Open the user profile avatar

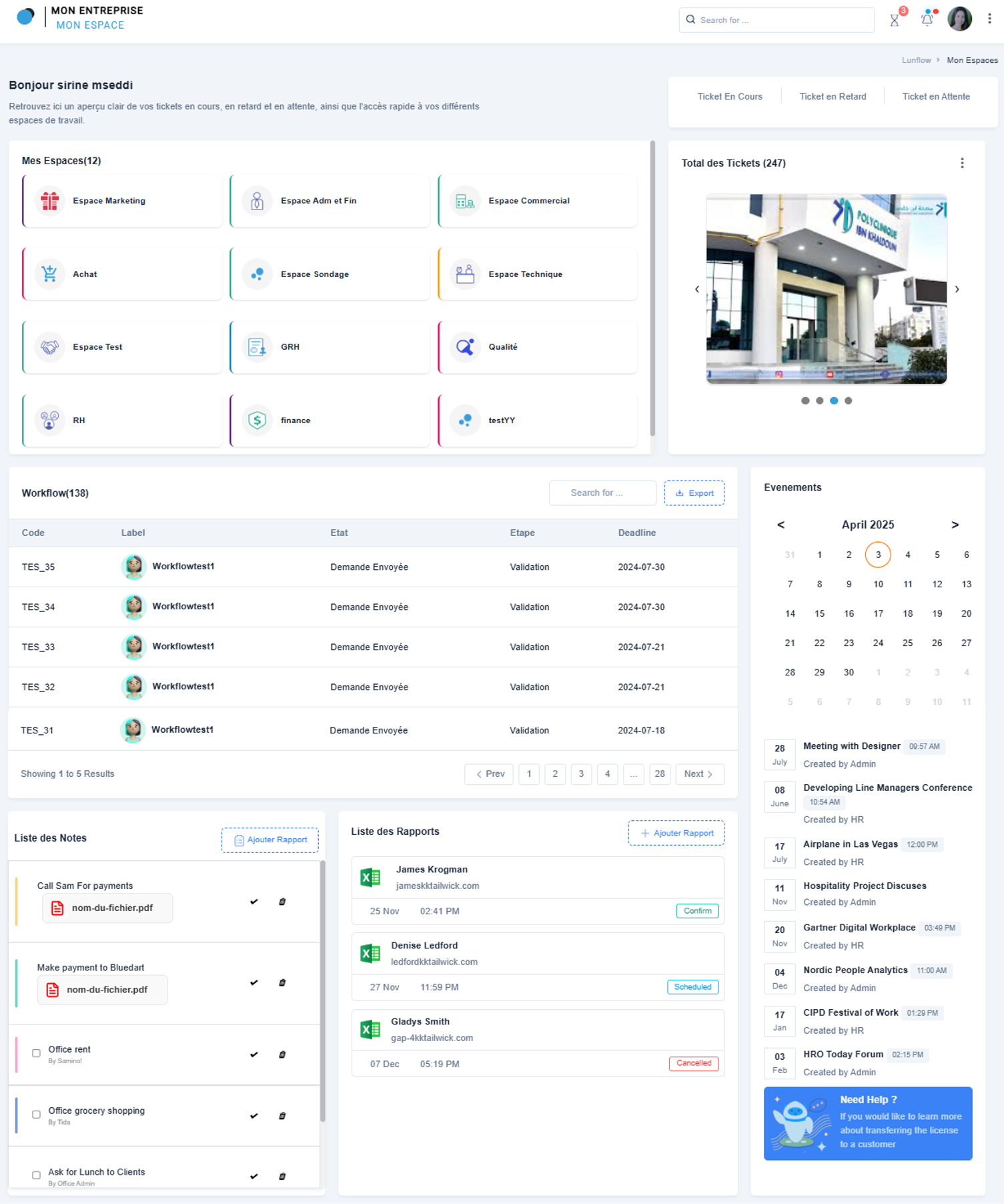pos(959,19)
